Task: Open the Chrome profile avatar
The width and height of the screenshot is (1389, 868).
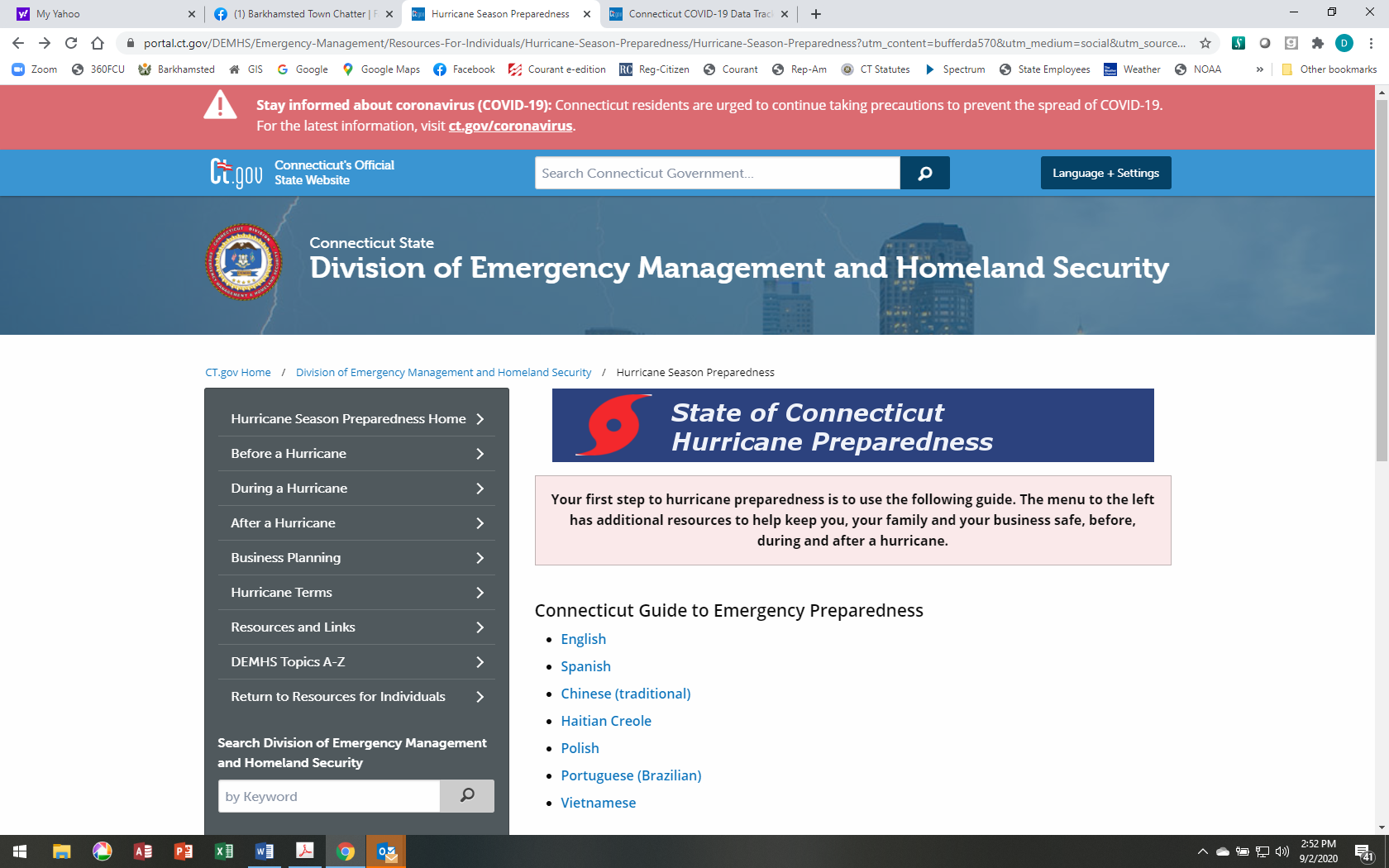Action: click(x=1344, y=43)
